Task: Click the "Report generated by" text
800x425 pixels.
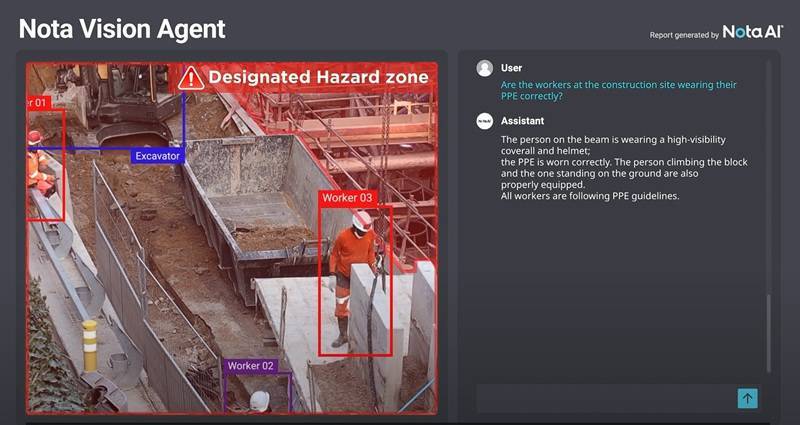Action: (684, 35)
